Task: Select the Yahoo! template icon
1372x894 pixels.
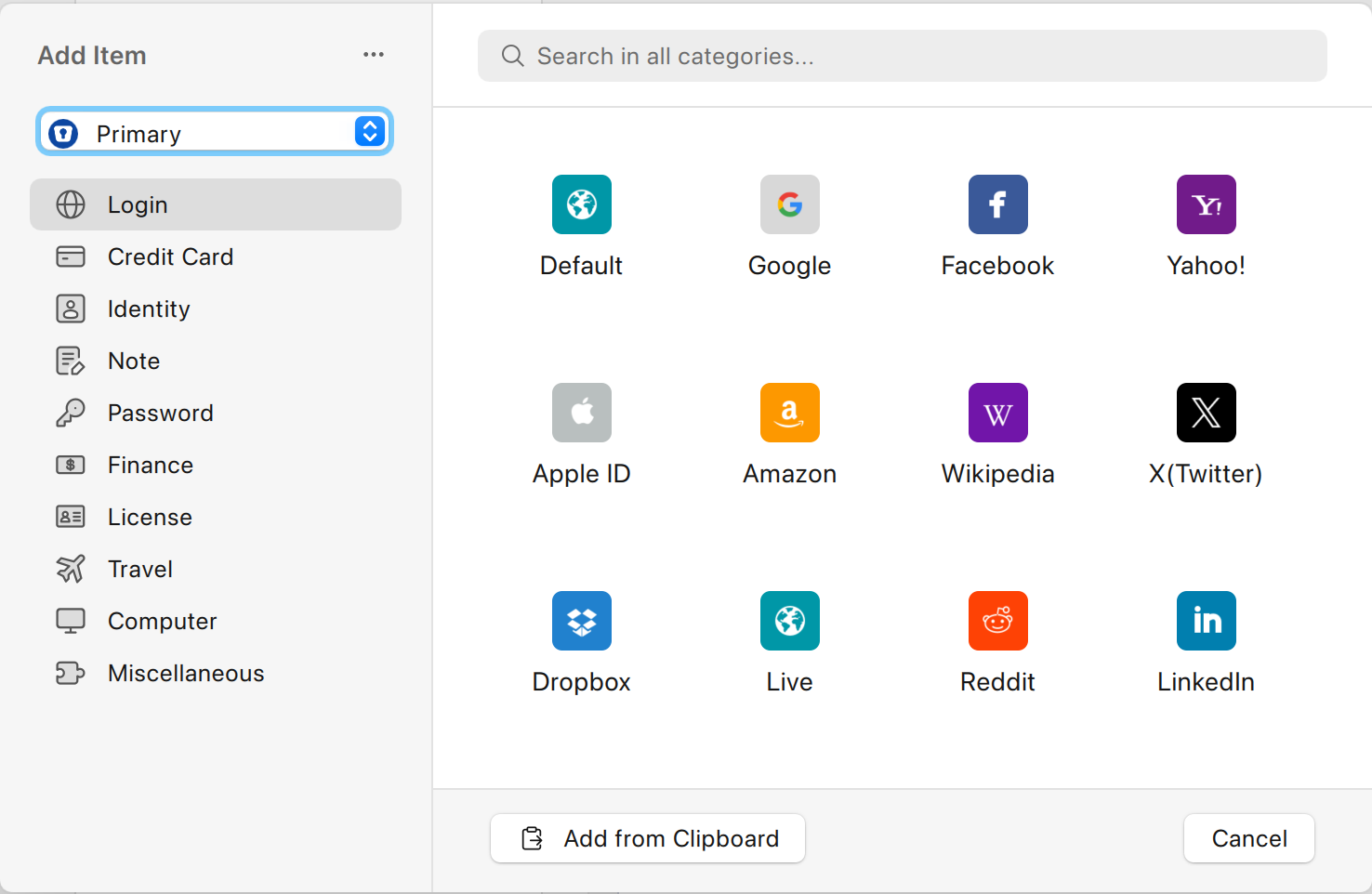Action: pos(1207,204)
